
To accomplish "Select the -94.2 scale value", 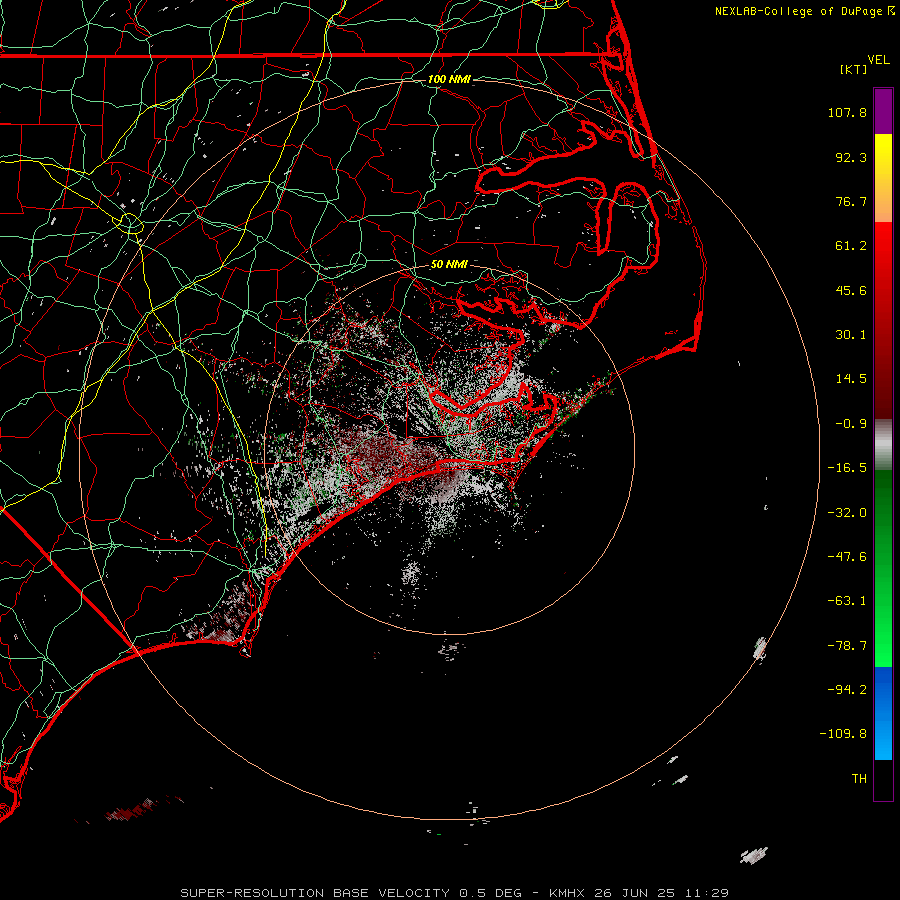I will pyautogui.click(x=847, y=690).
